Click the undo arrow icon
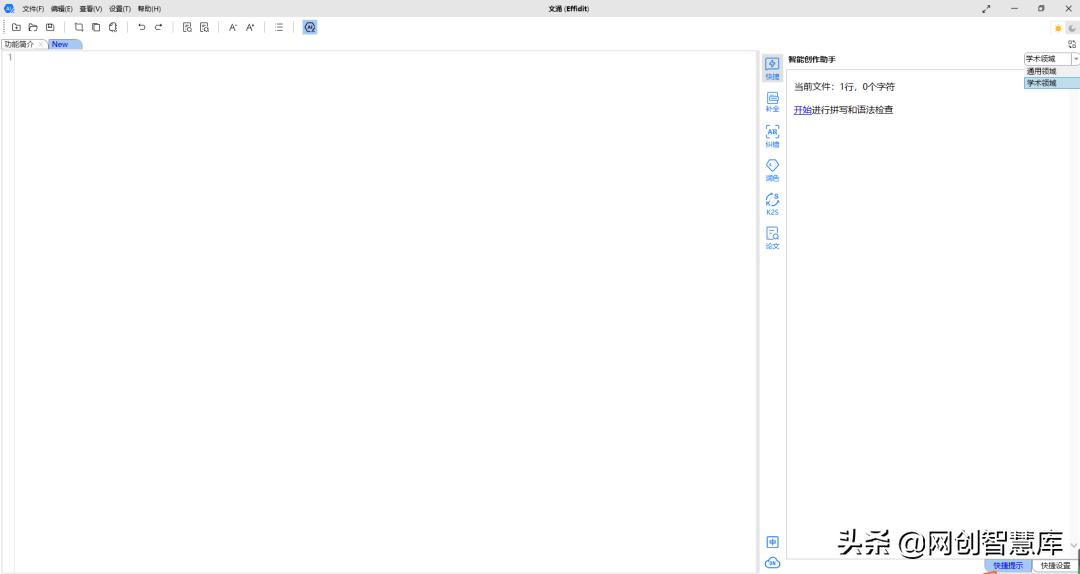Screen dimensions: 1080x574 pyautogui.click(x=141, y=28)
